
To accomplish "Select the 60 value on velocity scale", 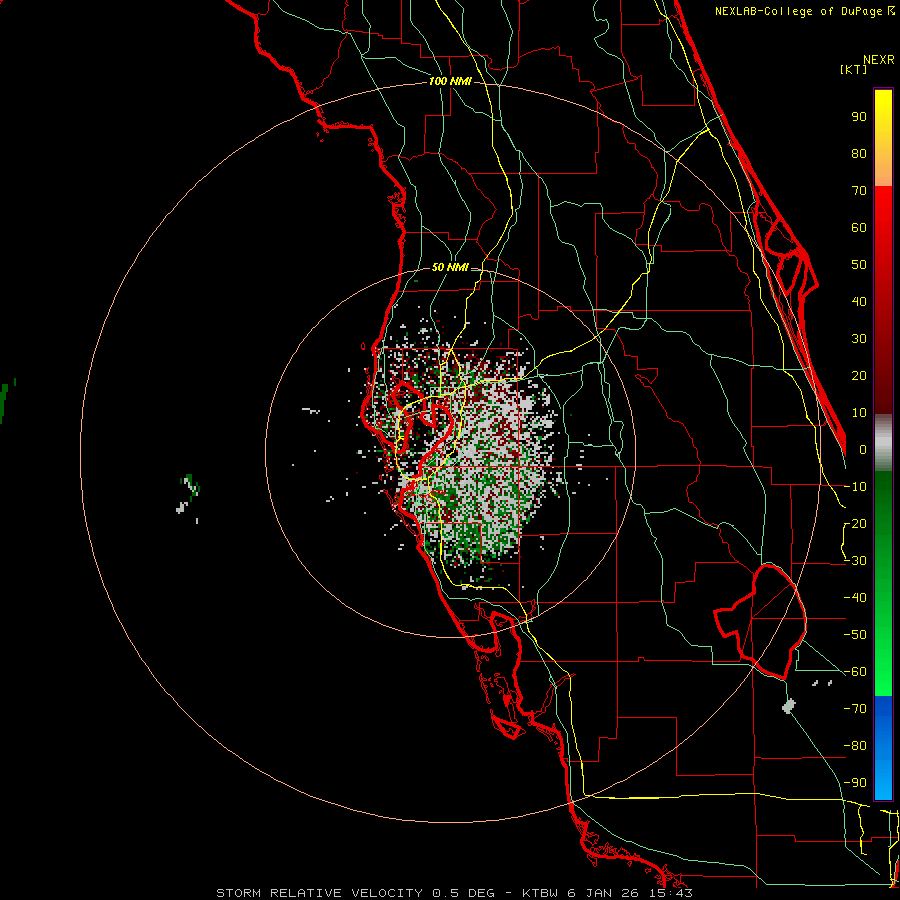I will (859, 228).
